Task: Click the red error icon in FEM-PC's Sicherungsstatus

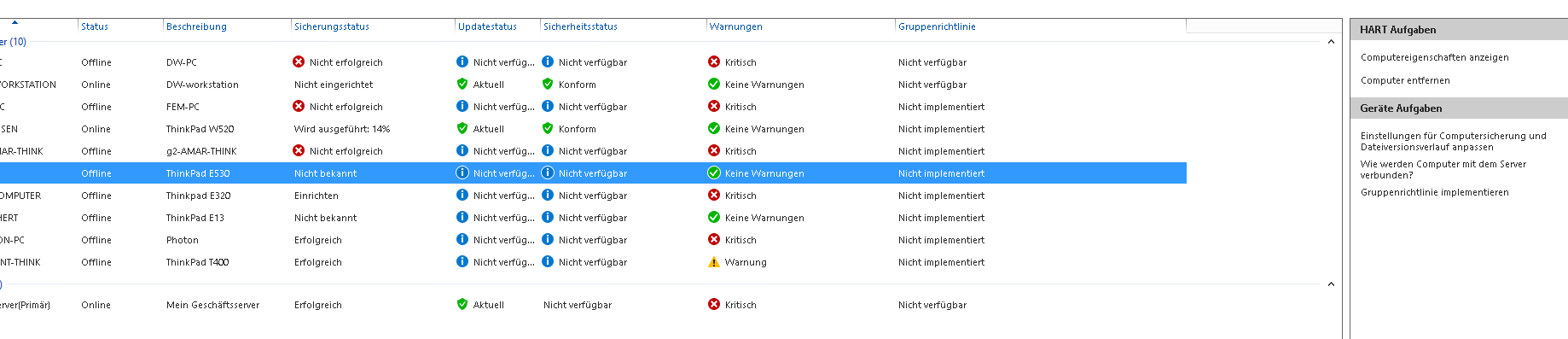Action: [299, 106]
